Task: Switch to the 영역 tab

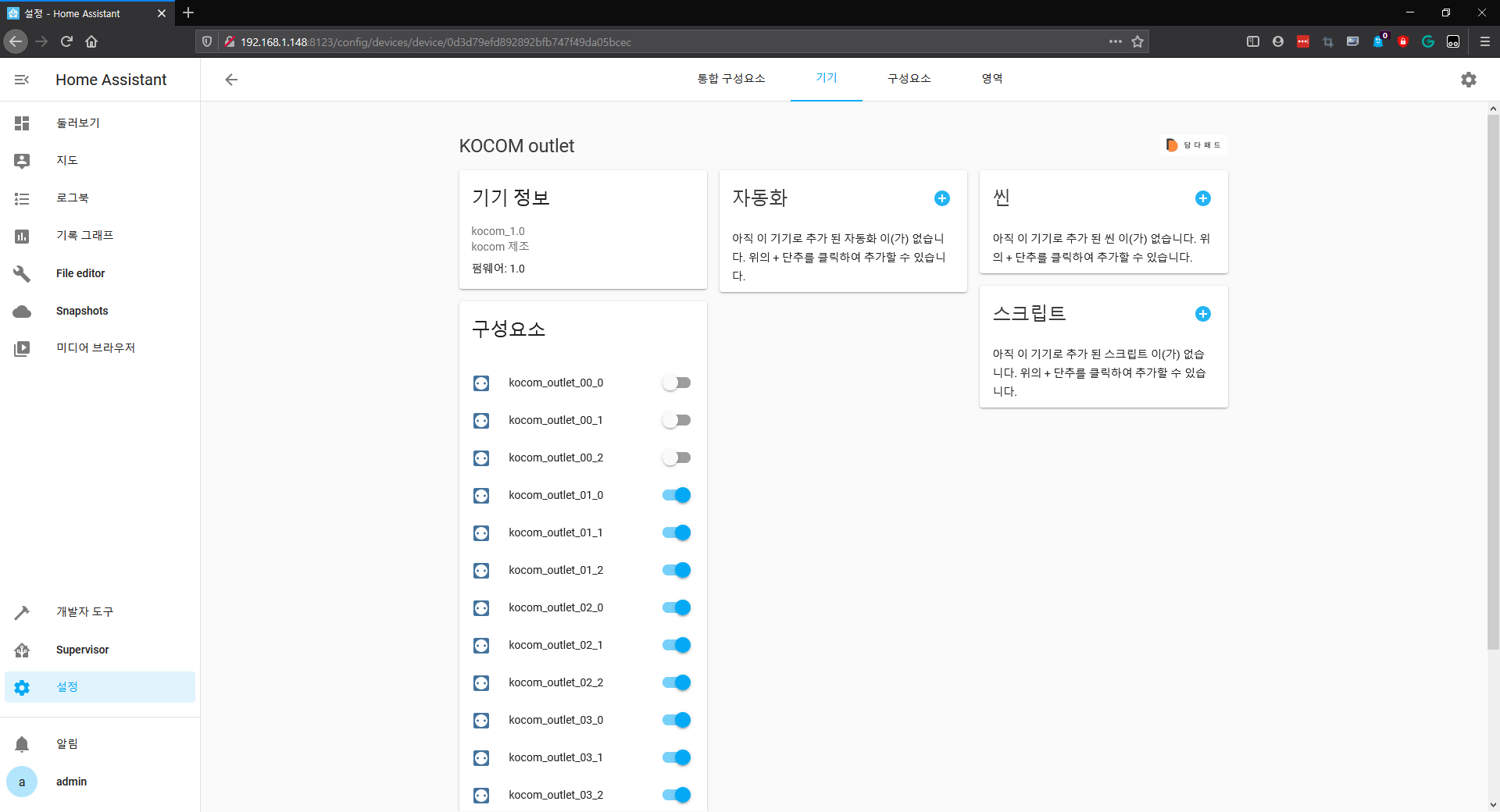Action: [992, 79]
